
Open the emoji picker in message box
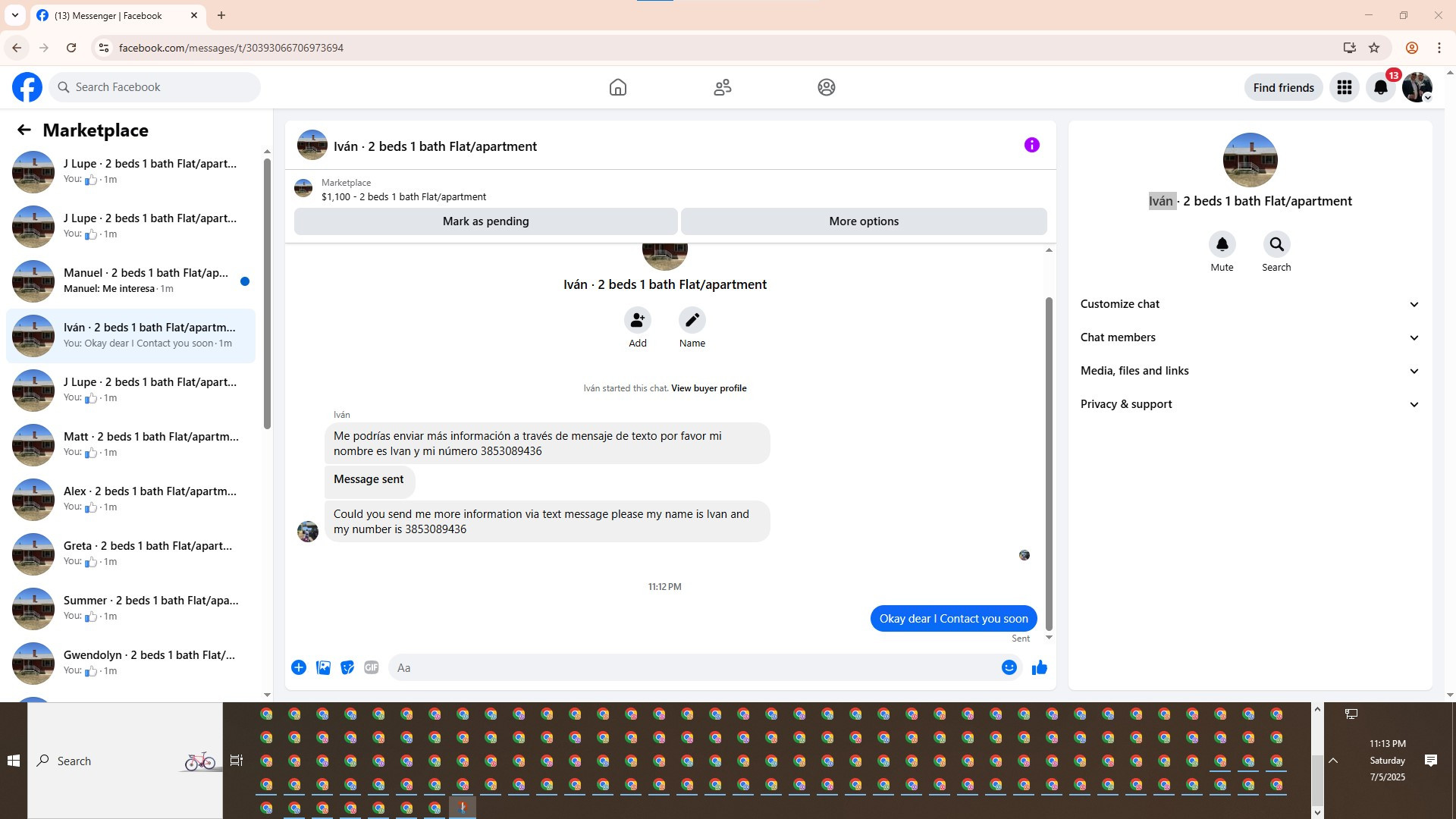pos(1009,667)
